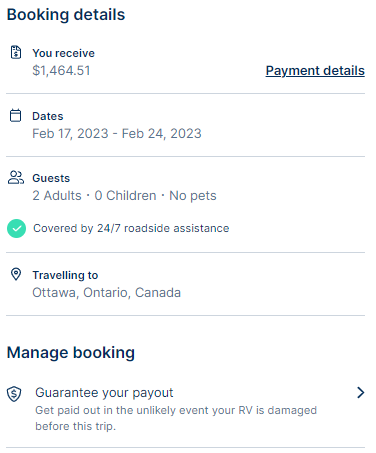Click the 2 Adults guest summary text

124,195
